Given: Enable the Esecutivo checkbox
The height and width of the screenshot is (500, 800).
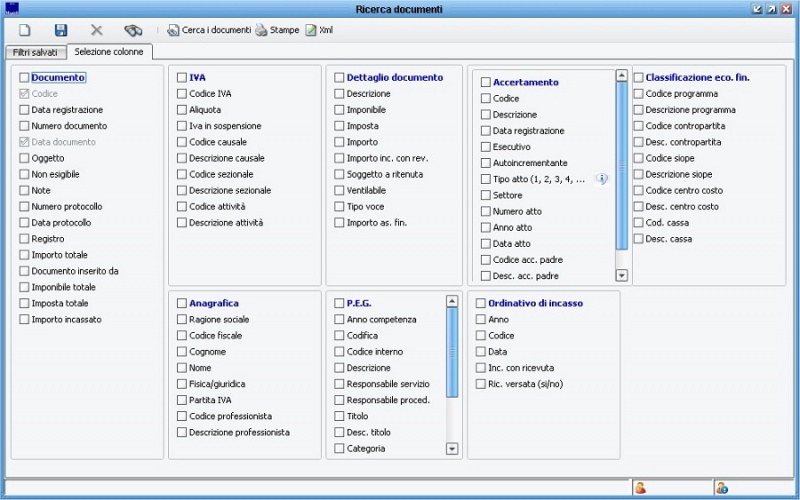Looking at the screenshot, I should (x=486, y=147).
